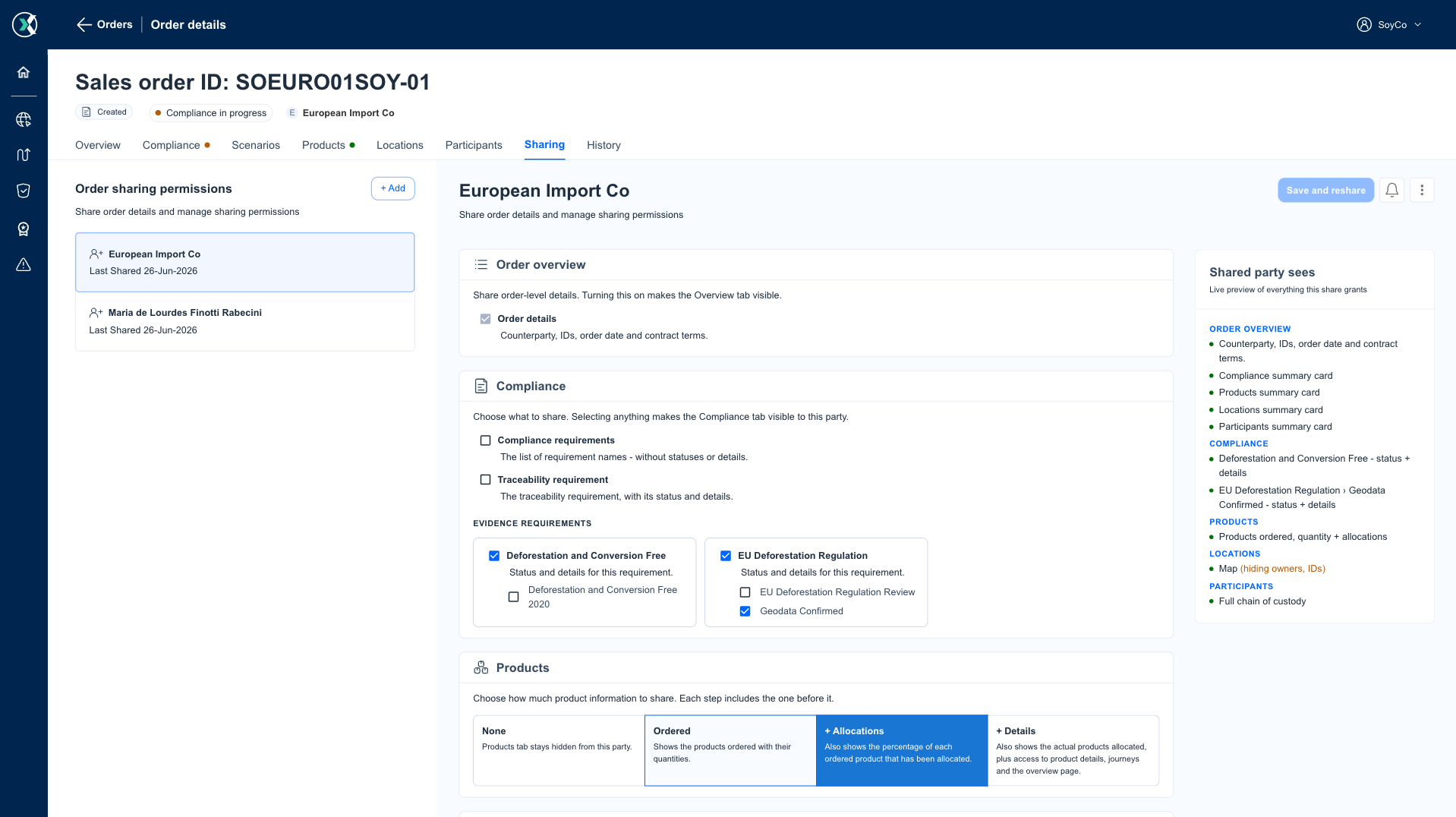Click the app logo in the sidebar
The image size is (1456, 817).
[24, 24]
